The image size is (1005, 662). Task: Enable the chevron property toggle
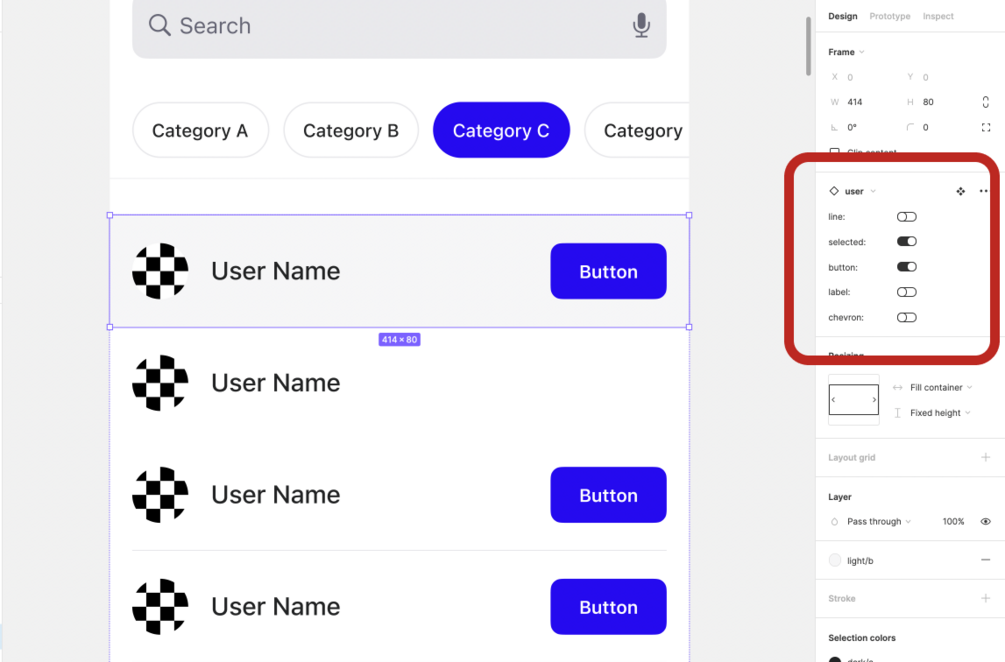tap(907, 317)
